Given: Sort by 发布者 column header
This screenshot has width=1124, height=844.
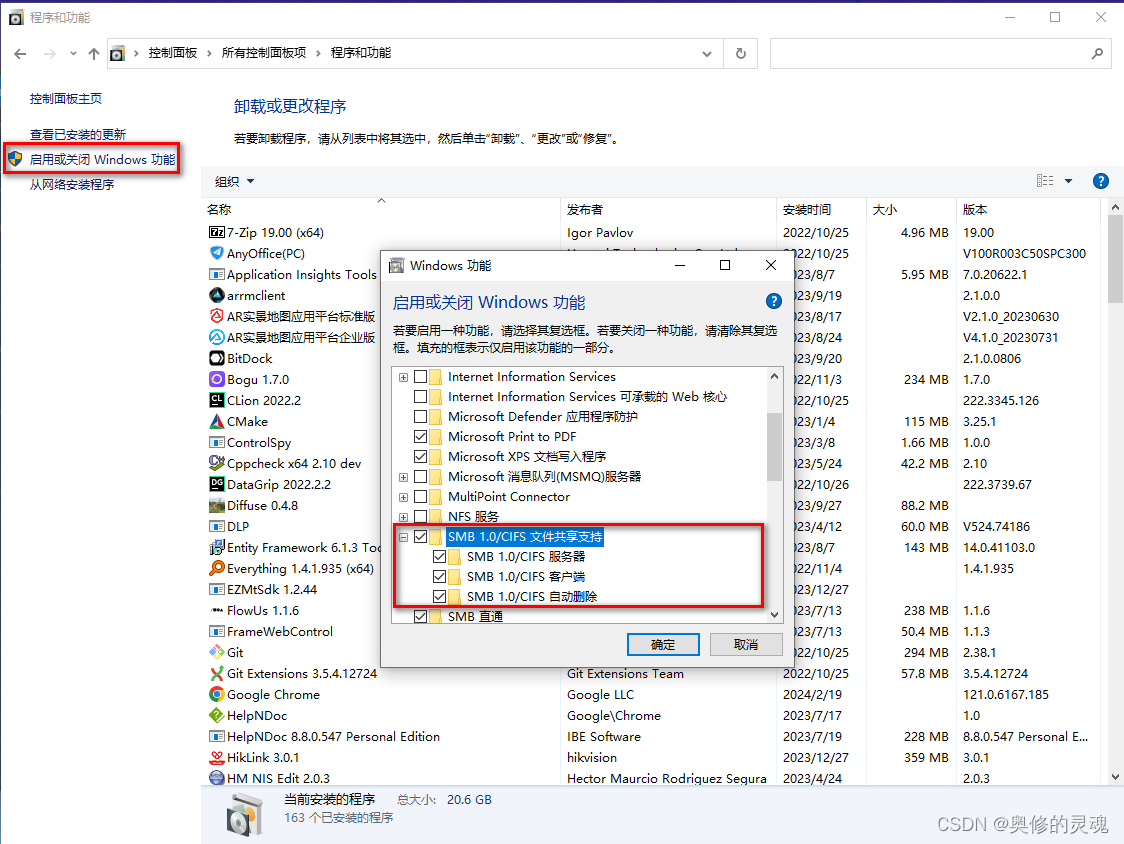Looking at the screenshot, I should (668, 209).
